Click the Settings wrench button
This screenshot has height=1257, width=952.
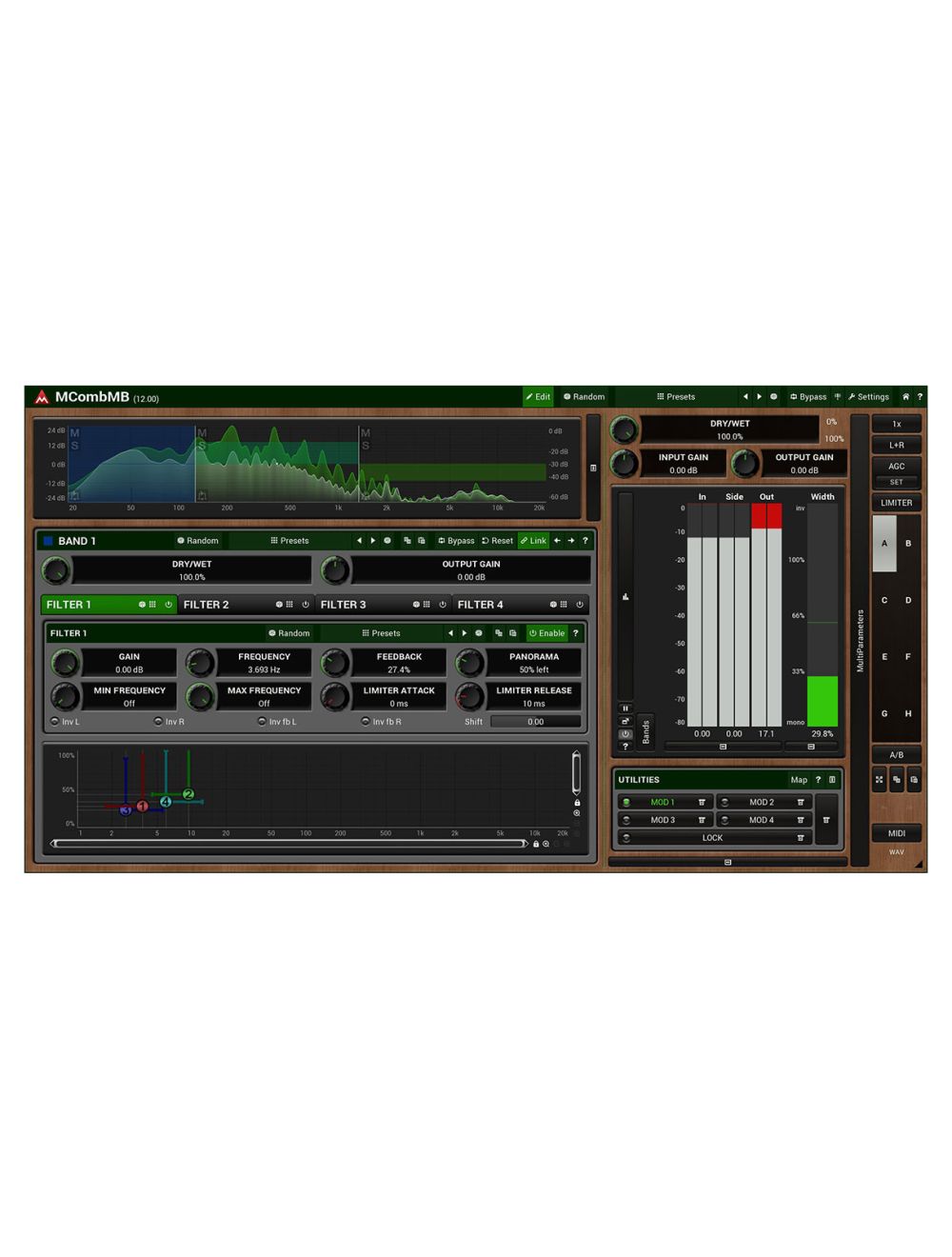(868, 397)
